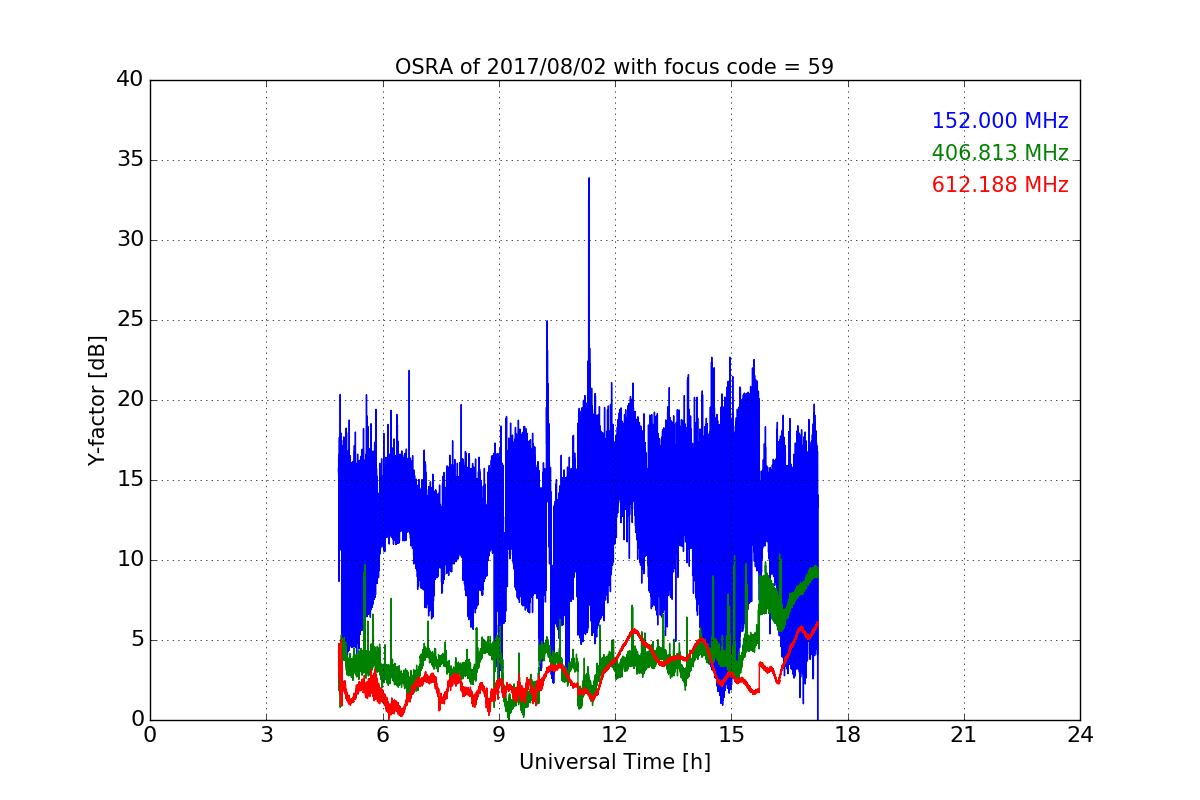Viewport: 1200px width, 800px height.
Task: Click y-axis tick label 10
Action: point(130,560)
